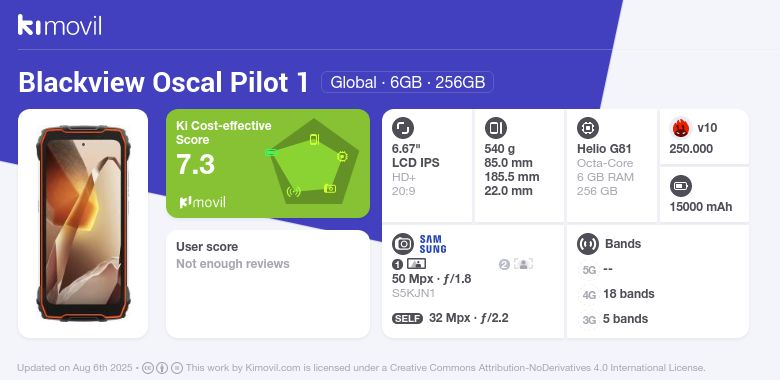Click the AnTuTu benchmark red icon
Image resolution: width=780 pixels, height=380 pixels.
pos(681,128)
